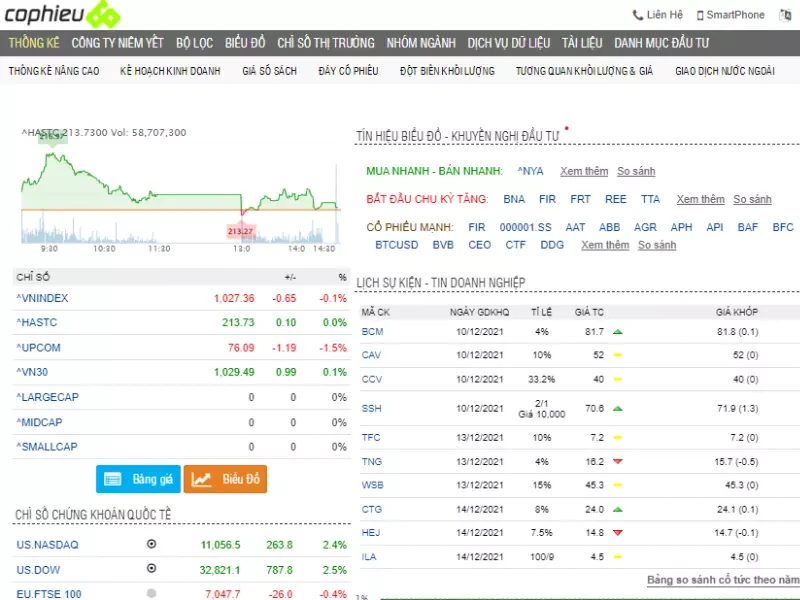Click So sánh next to ^NYA
This screenshot has height=600, width=800.
click(636, 171)
